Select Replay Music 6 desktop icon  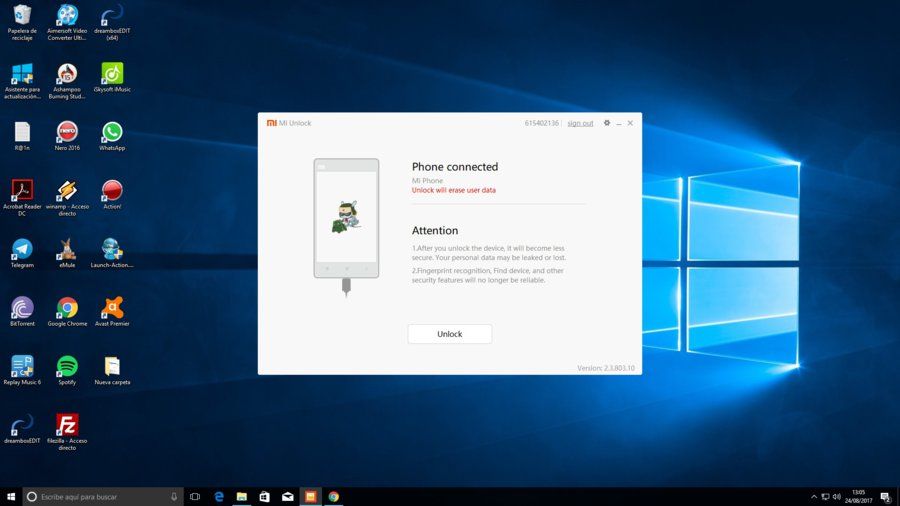[22, 370]
